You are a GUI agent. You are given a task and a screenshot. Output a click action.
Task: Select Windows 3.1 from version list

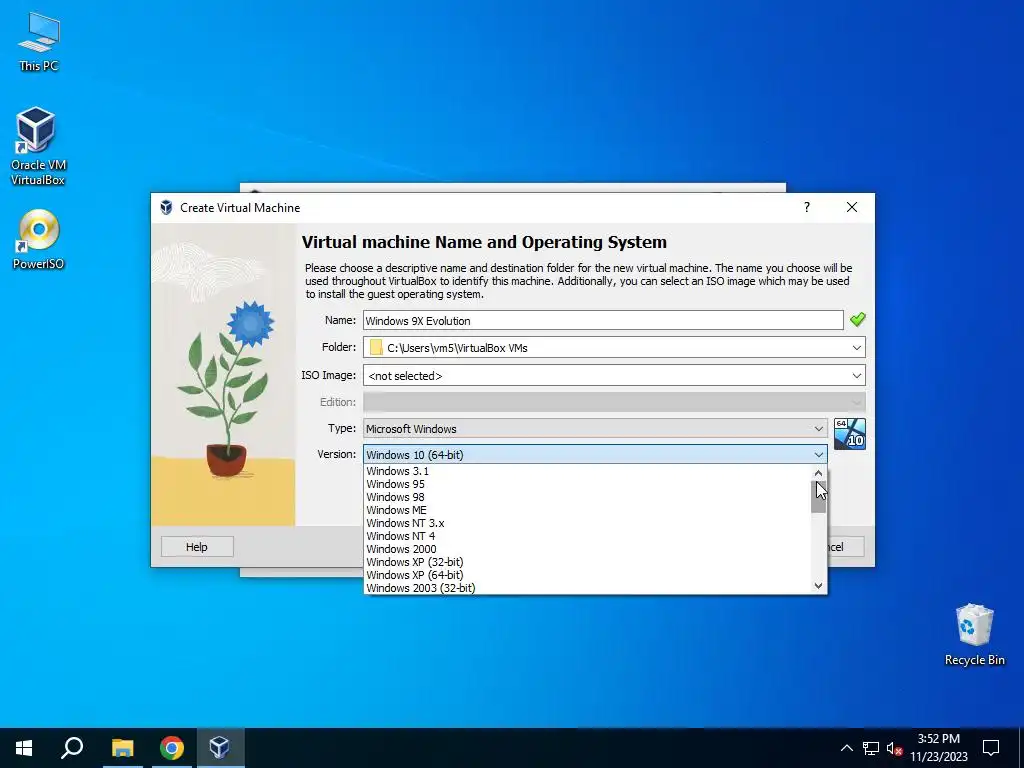588,471
